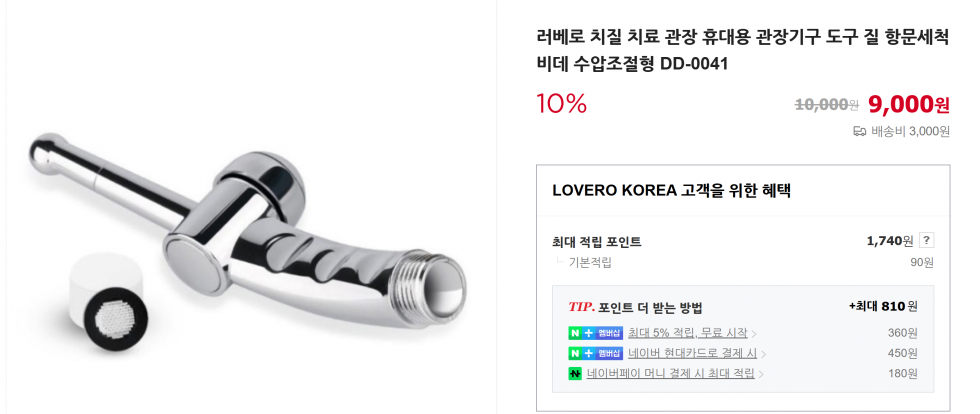Expand the chevron after 최대 5% 적립, 무료 시작
980x414 pixels.
point(754,334)
